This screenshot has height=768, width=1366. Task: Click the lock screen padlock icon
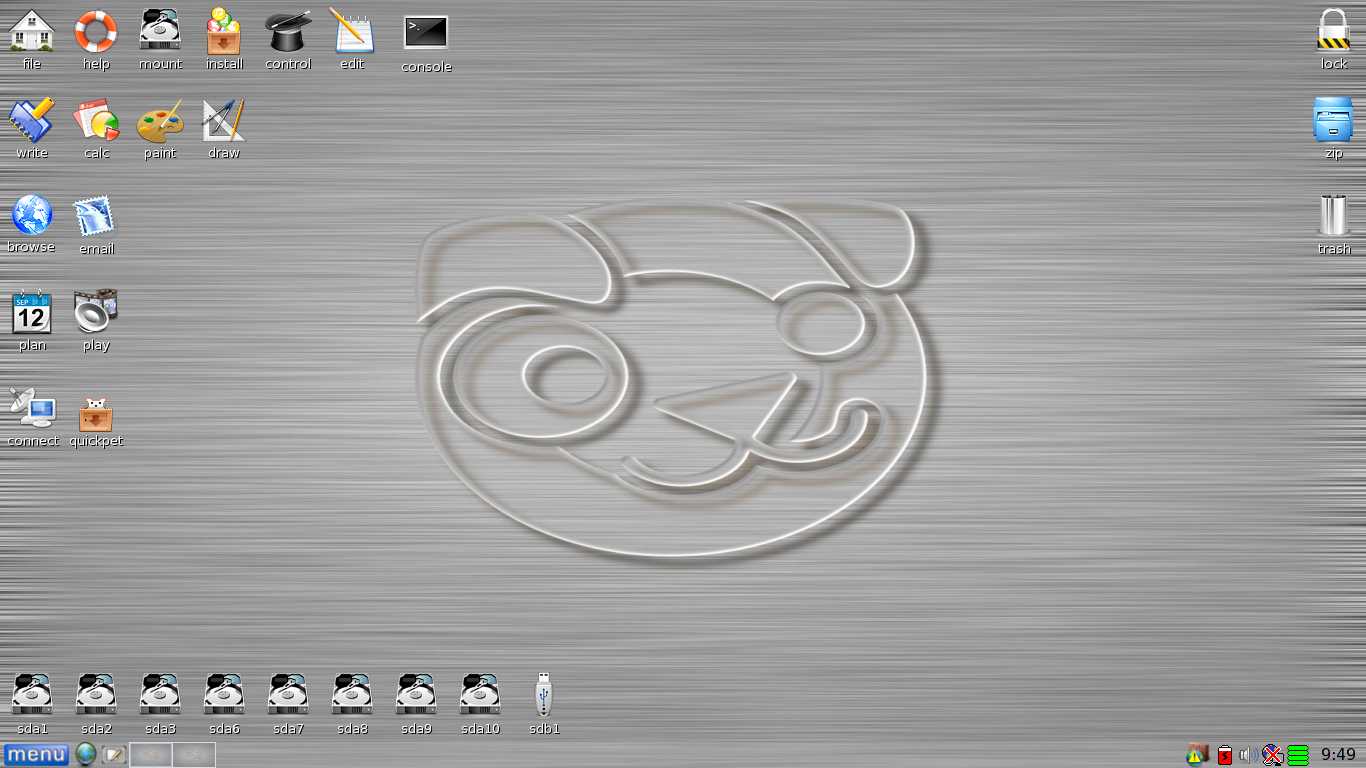click(x=1333, y=31)
